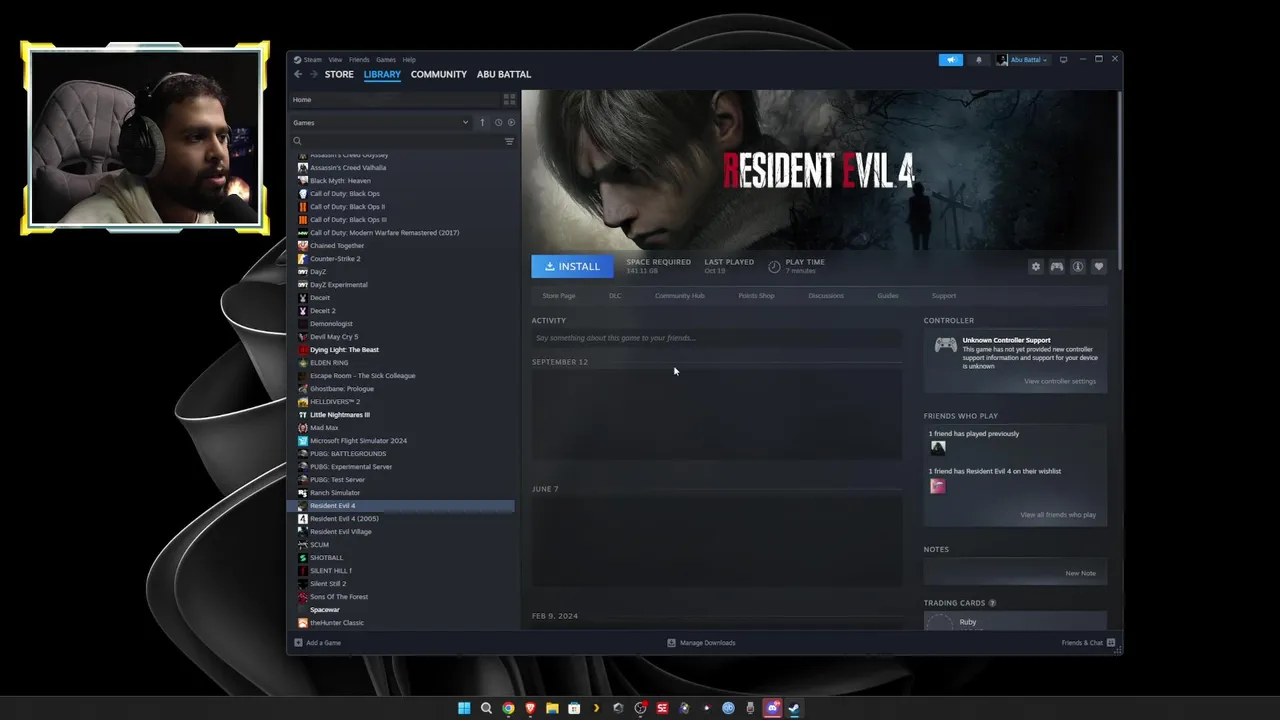
Task: Open Manage Downloads at the bottom
Action: [x=702, y=643]
